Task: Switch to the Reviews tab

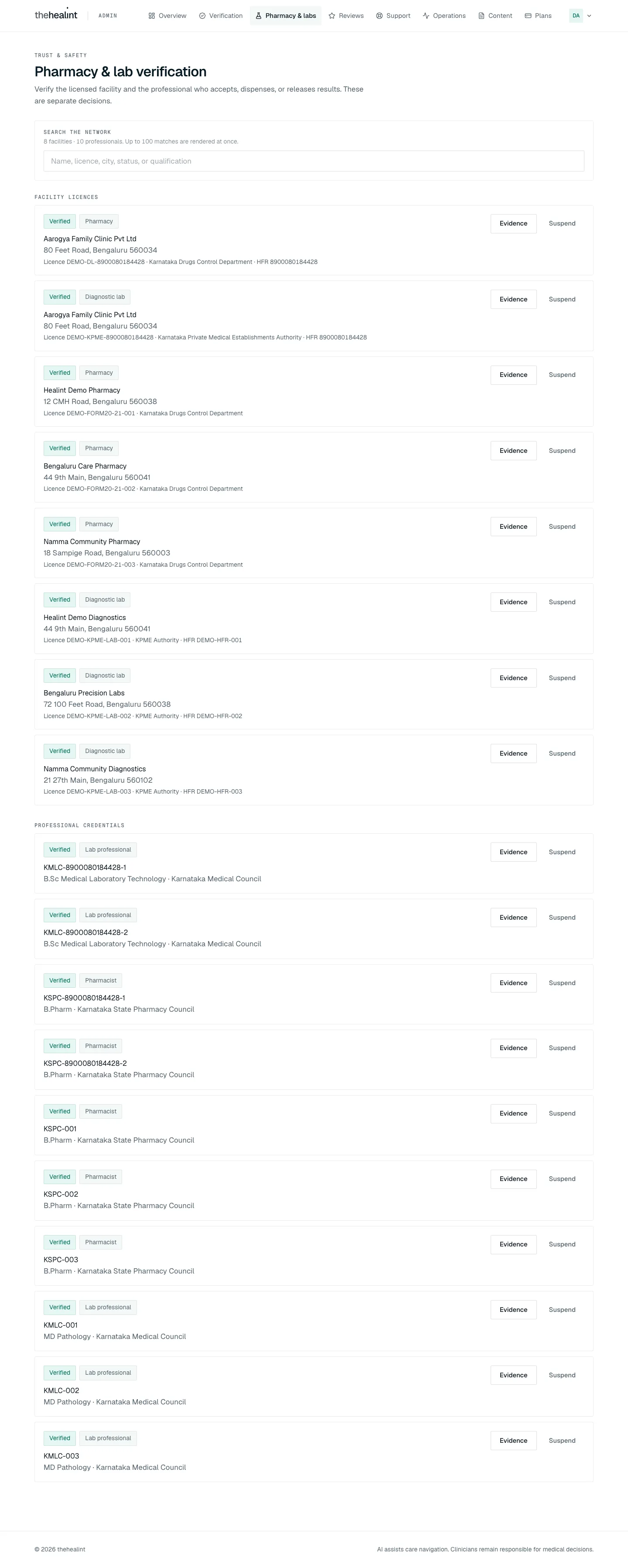Action: (x=346, y=16)
